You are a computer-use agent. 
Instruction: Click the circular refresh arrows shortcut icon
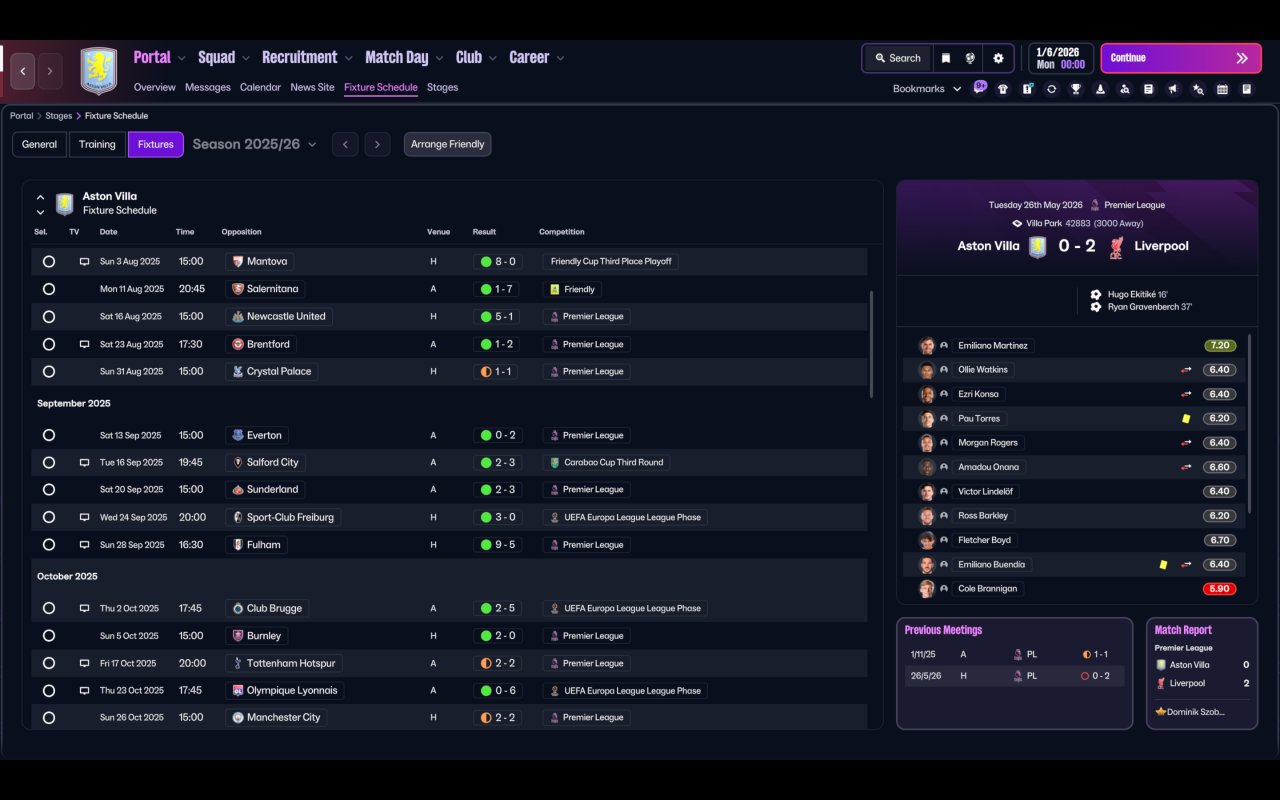(1051, 89)
